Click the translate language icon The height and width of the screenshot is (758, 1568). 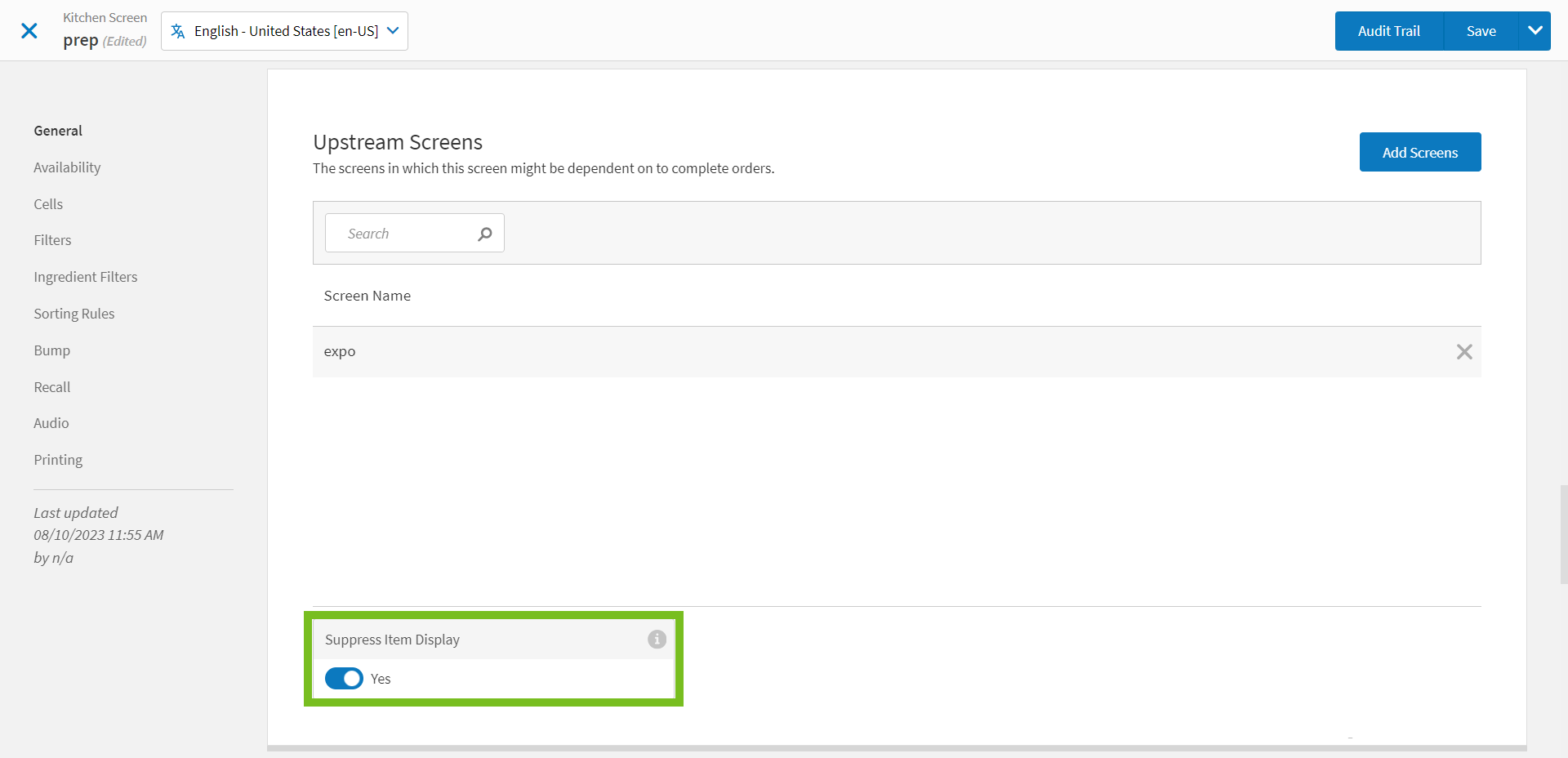pos(178,31)
